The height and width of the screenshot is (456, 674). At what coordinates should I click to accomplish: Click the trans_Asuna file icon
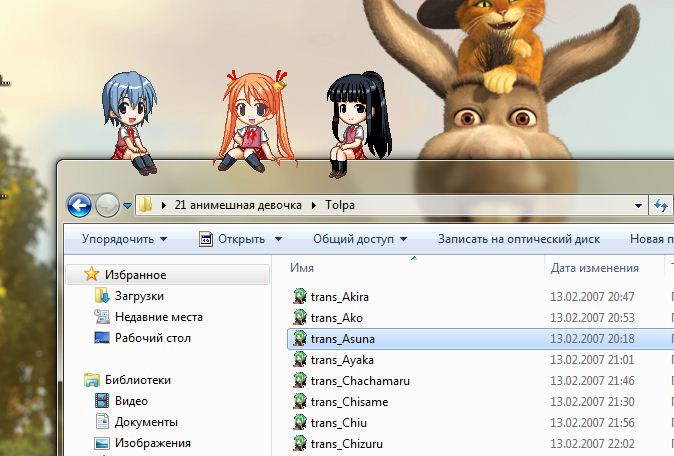tap(300, 338)
